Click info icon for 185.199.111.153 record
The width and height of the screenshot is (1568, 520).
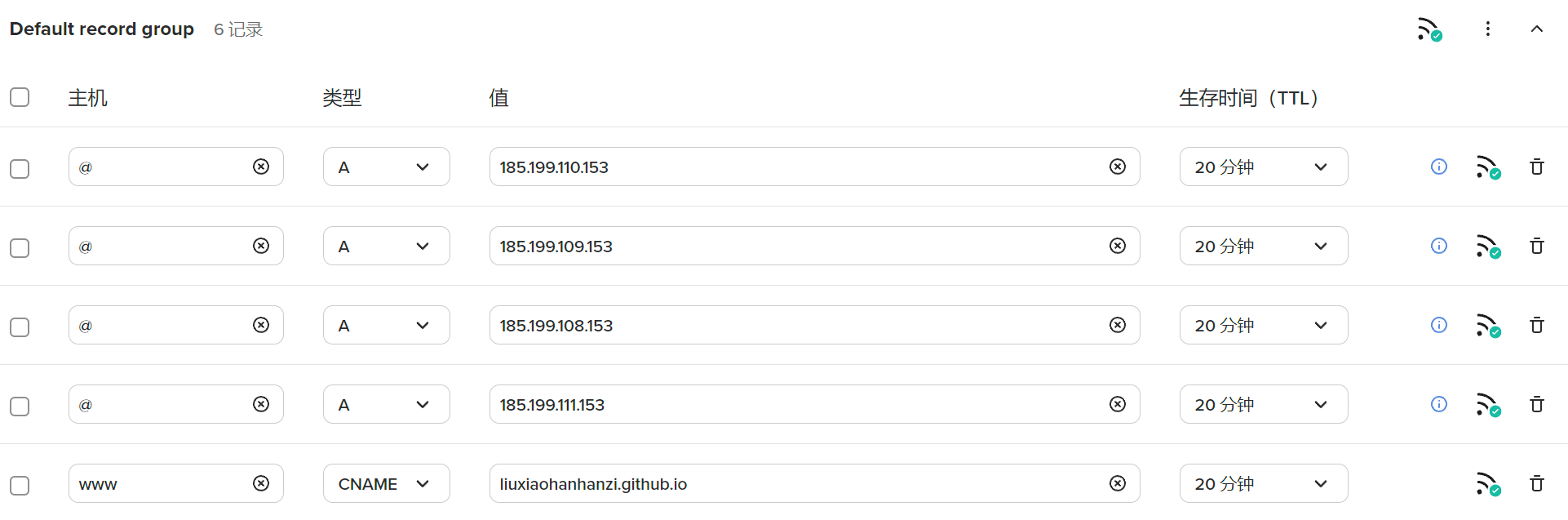point(1439,404)
